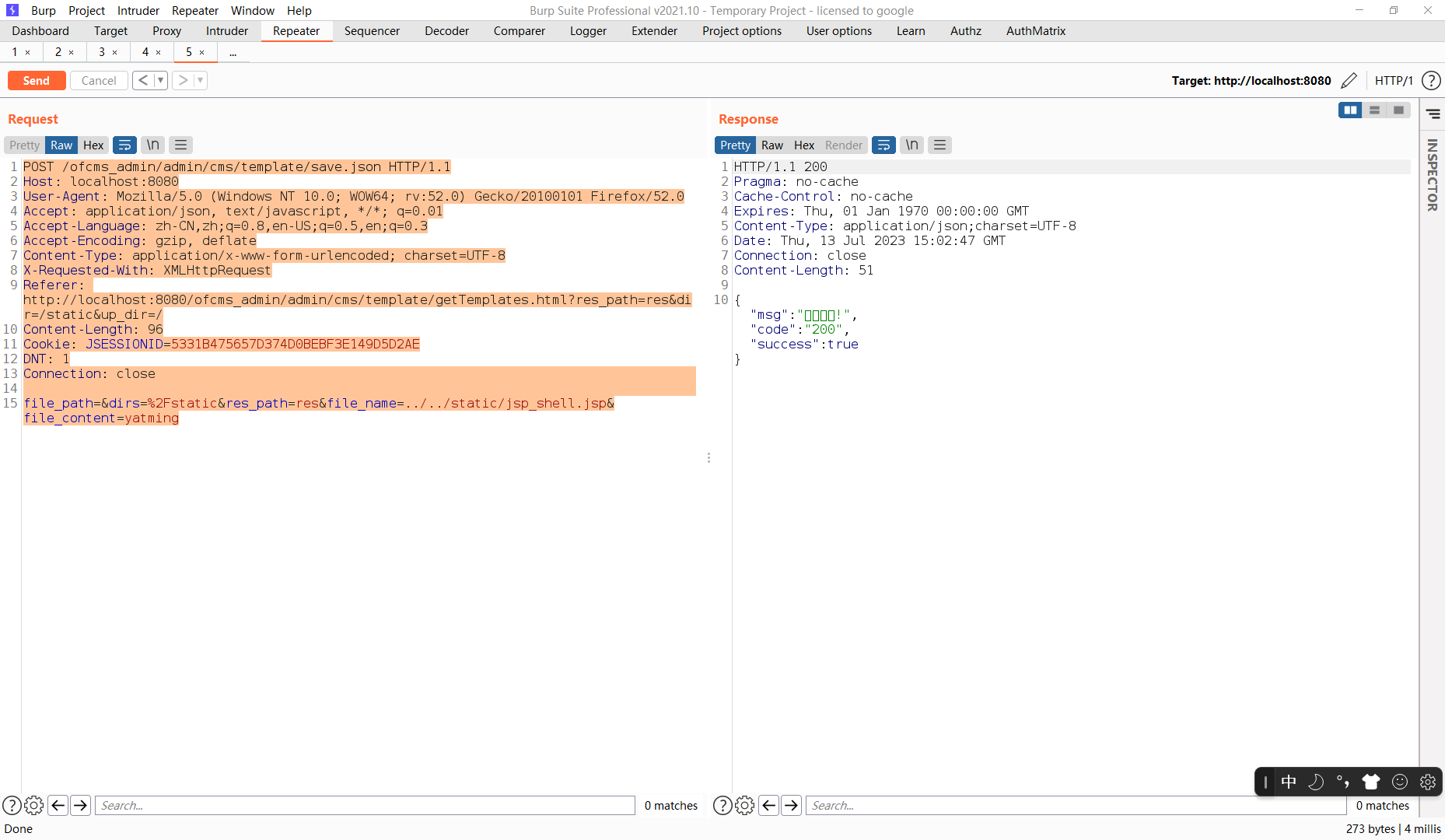Click the pencil icon to edit the Target
The width and height of the screenshot is (1445, 840).
[x=1349, y=80]
